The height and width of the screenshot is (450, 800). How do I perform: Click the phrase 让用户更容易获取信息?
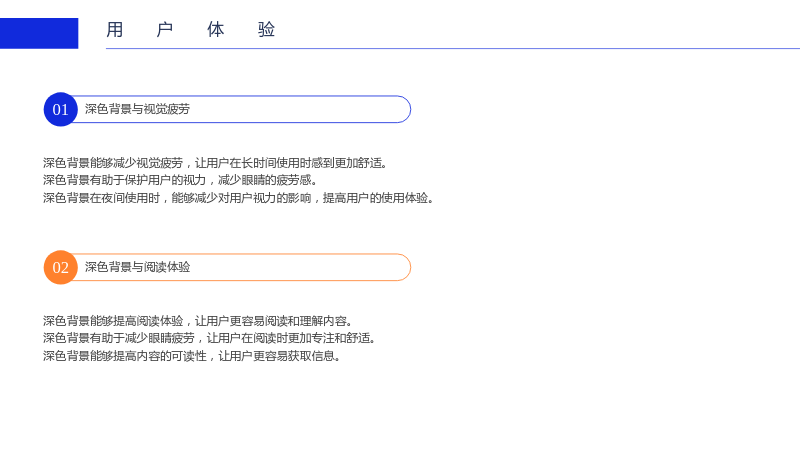pyautogui.click(x=277, y=356)
